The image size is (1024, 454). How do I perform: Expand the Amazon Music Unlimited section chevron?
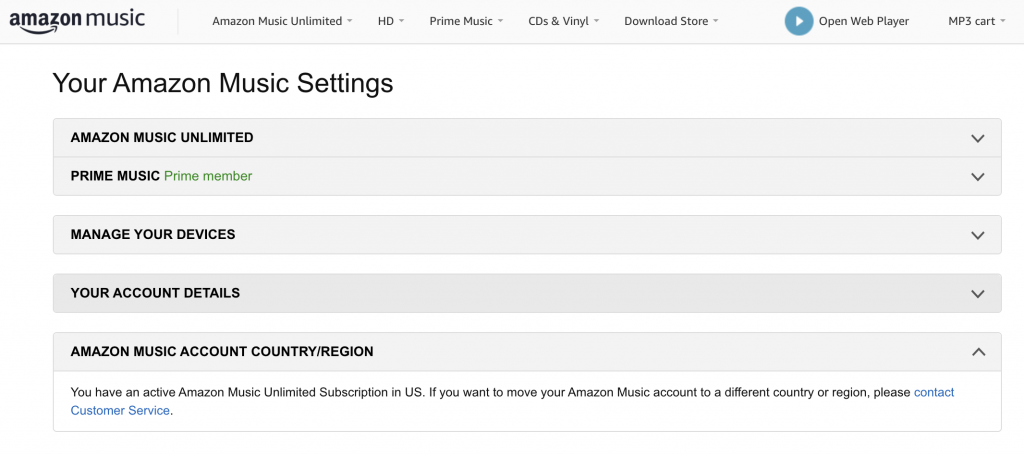pyautogui.click(x=978, y=138)
